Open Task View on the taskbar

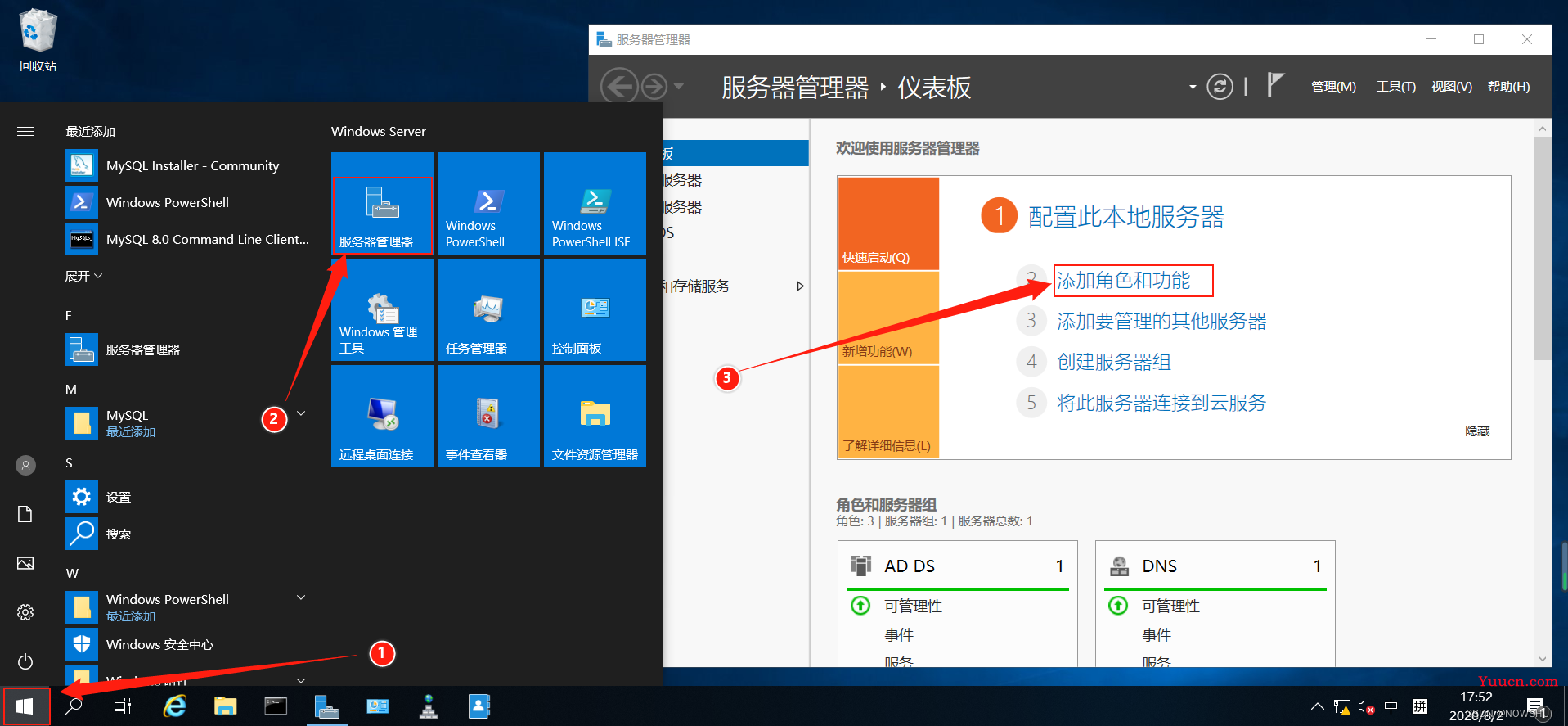123,706
